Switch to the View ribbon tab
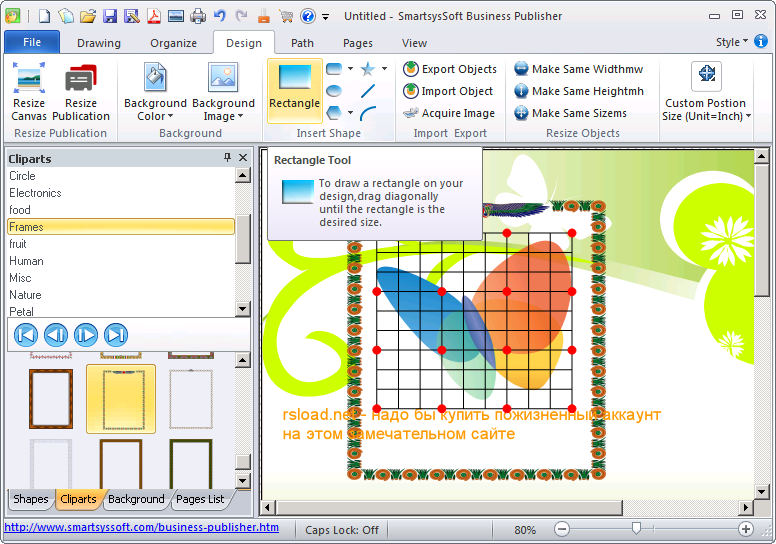This screenshot has width=776, height=544. (414, 43)
